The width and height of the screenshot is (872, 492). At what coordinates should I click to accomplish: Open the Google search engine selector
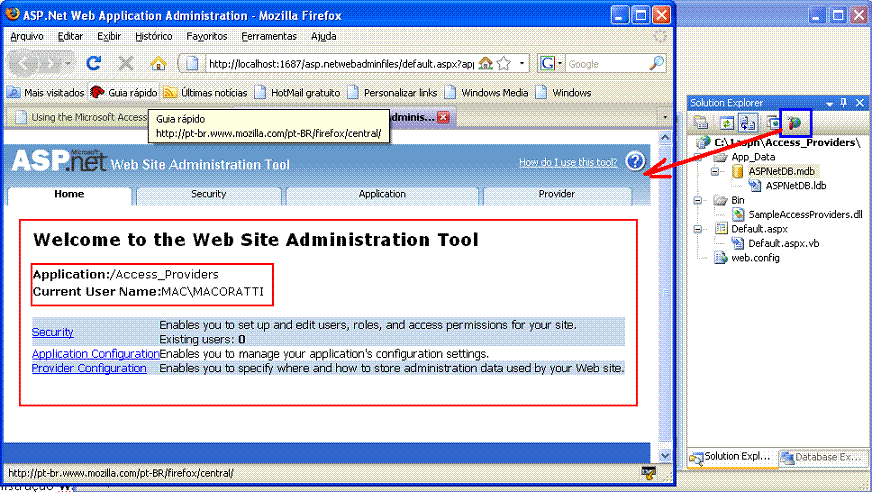point(552,63)
